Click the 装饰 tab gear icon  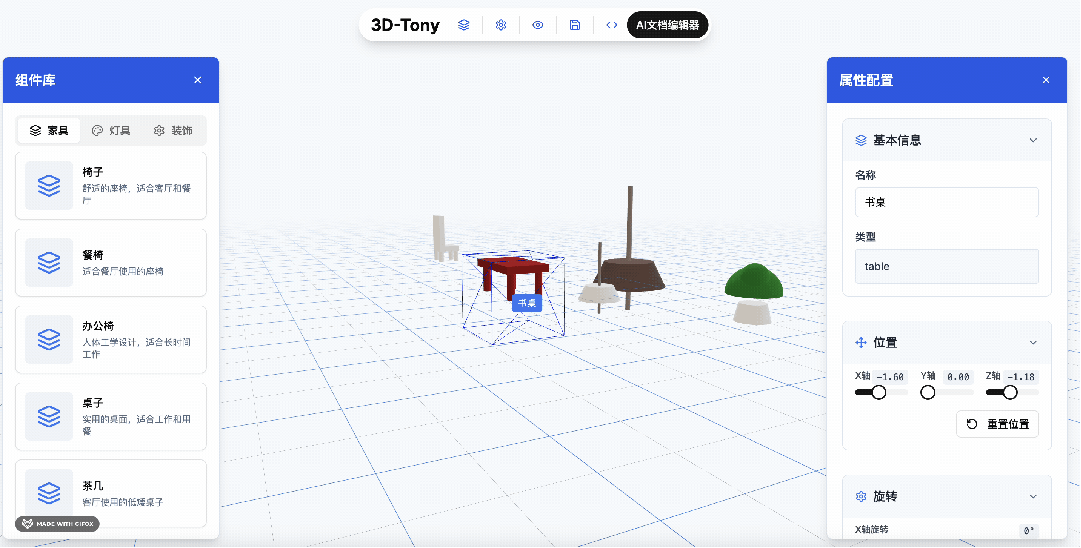click(x=159, y=130)
